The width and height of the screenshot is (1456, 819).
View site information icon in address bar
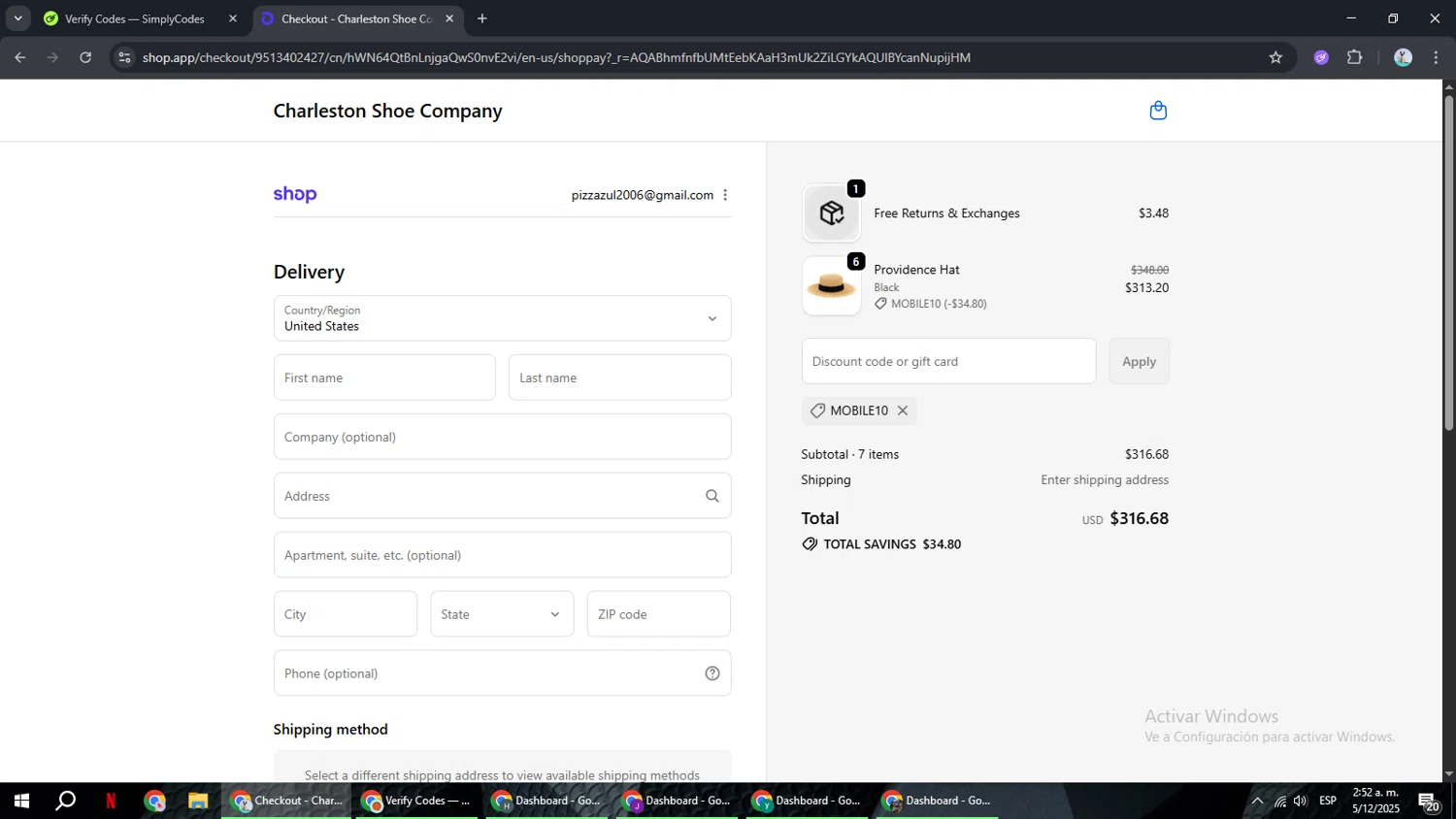124,57
